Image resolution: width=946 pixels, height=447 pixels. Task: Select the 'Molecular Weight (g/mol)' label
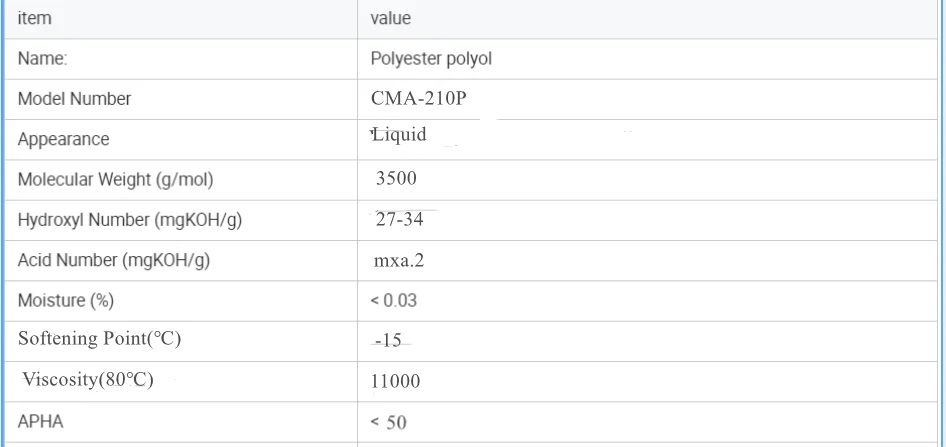115,180
